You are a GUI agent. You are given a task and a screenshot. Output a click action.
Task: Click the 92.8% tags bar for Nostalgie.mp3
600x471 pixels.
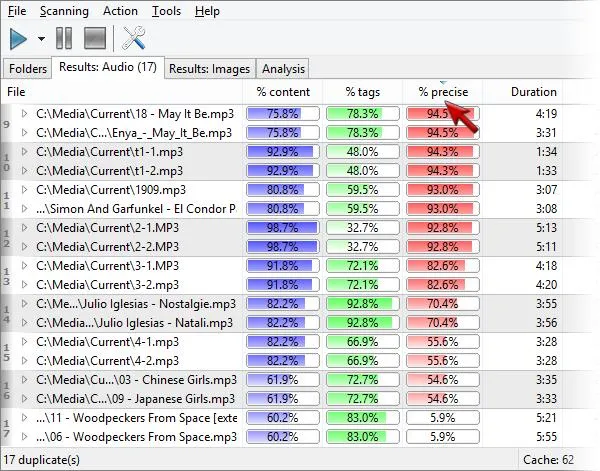pyautogui.click(x=362, y=304)
